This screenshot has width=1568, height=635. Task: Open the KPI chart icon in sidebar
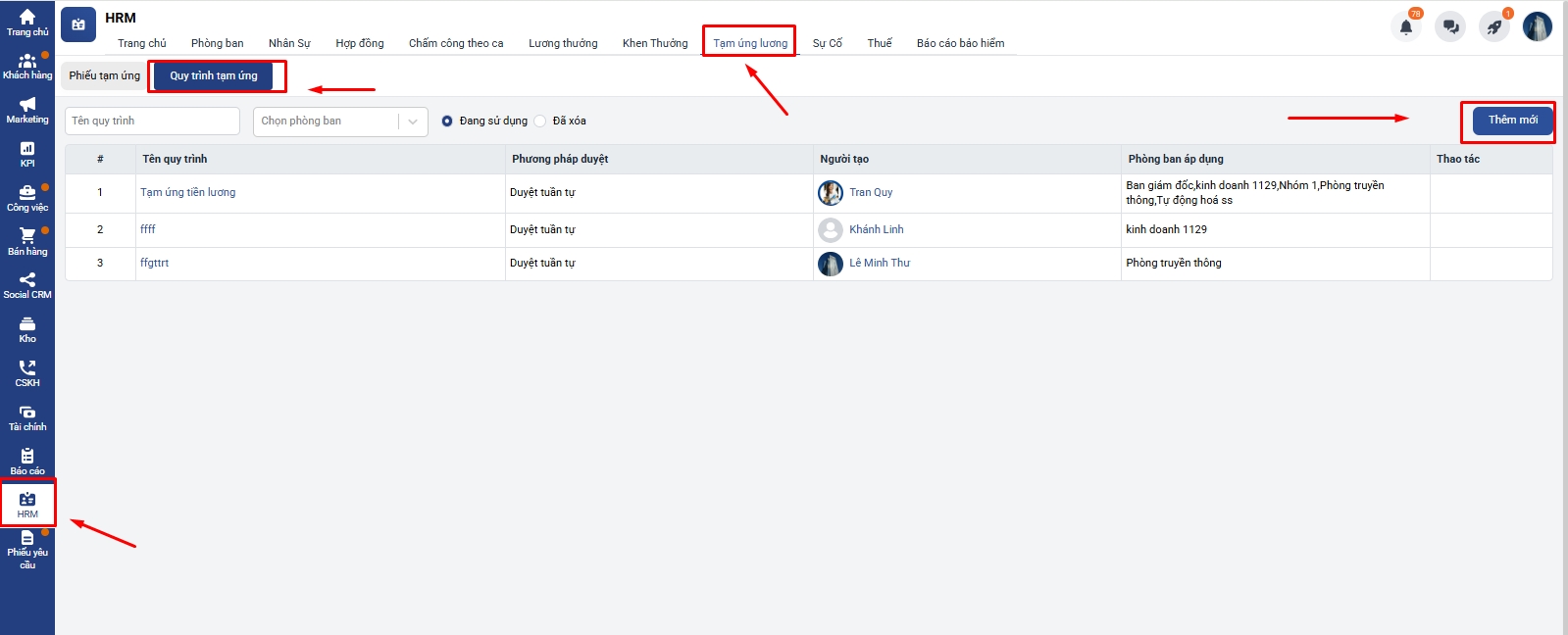(27, 149)
